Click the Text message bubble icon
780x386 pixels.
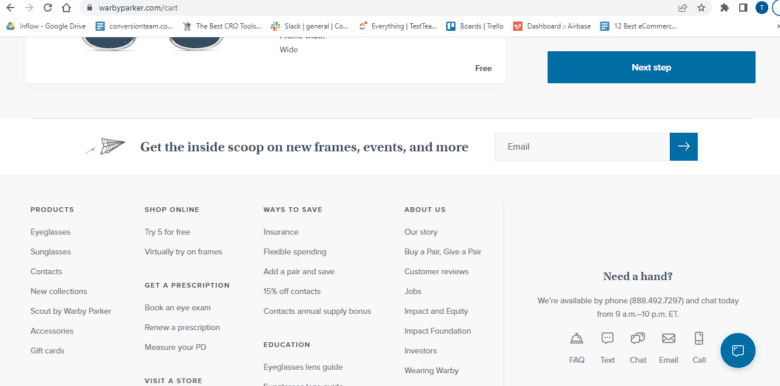[x=607, y=339]
